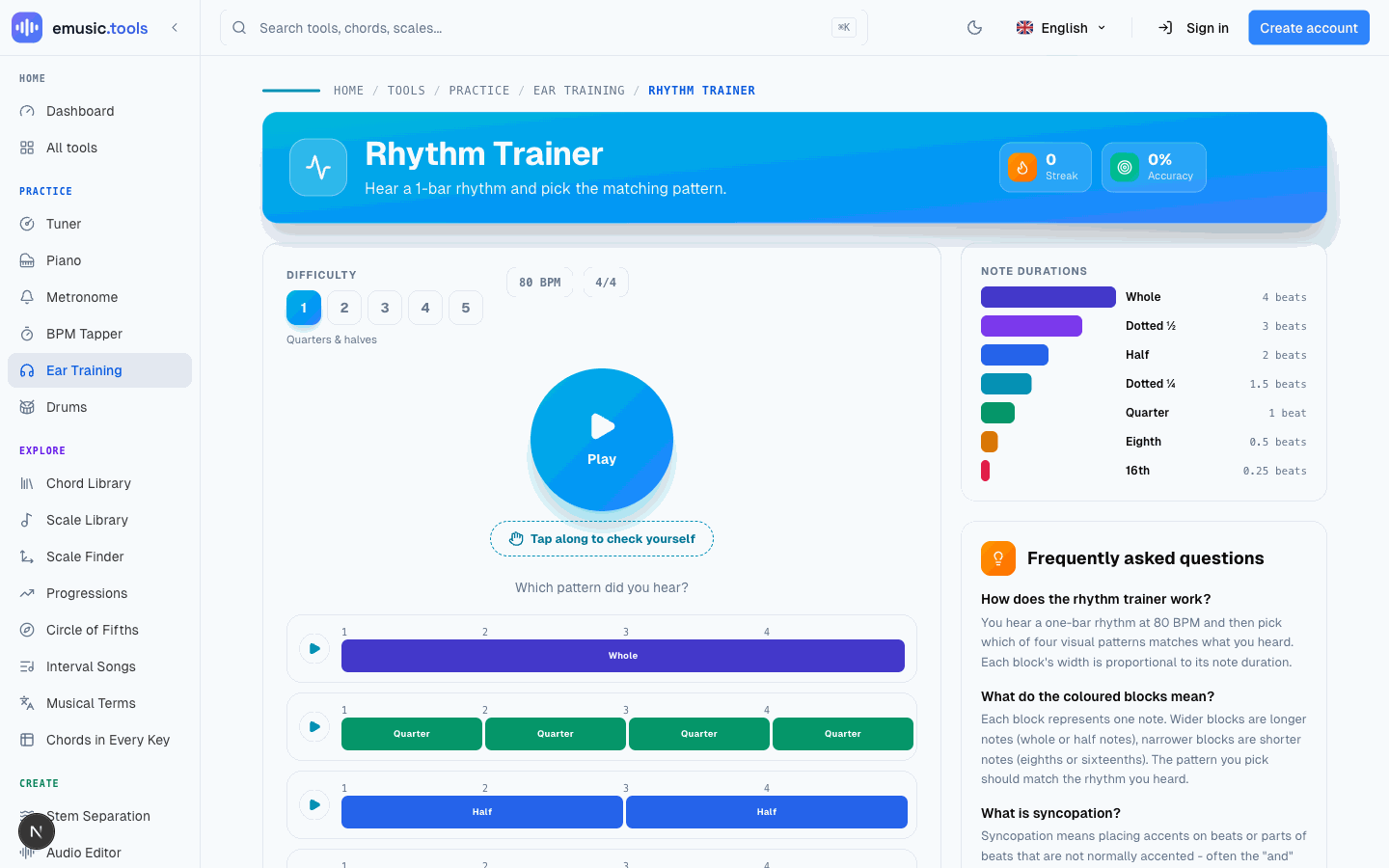The image size is (1389, 868).
Task: Click the PRACTICE breadcrumb link
Action: coord(479,91)
